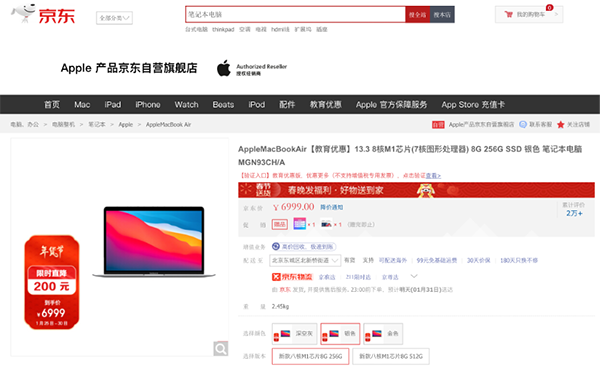Click the 笔记本 breadcrumb link

coord(96,124)
